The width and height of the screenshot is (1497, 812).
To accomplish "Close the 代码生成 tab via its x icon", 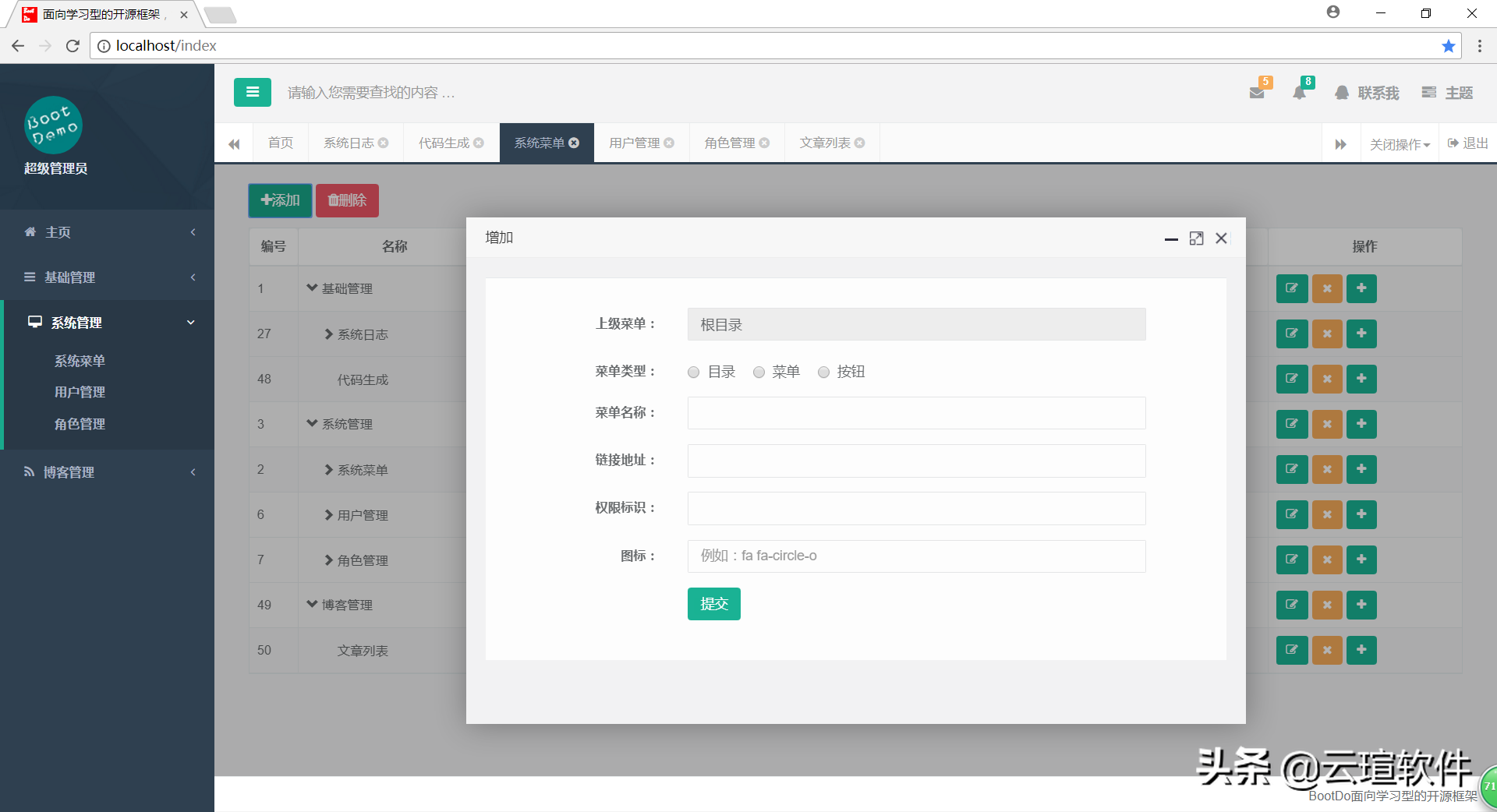I will [478, 143].
